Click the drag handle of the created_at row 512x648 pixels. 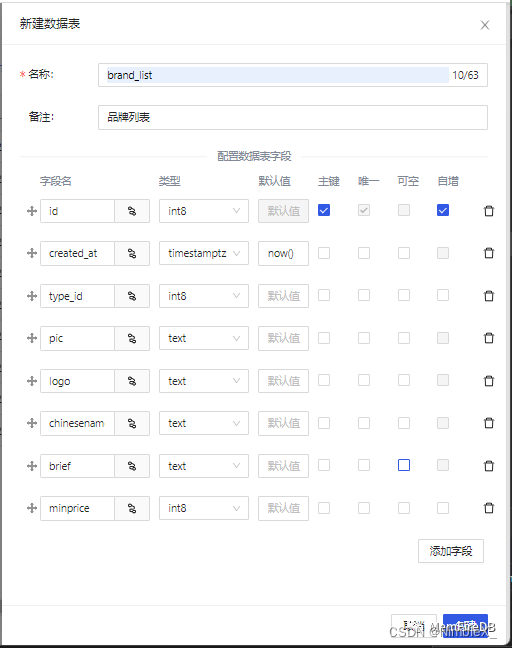pos(32,253)
